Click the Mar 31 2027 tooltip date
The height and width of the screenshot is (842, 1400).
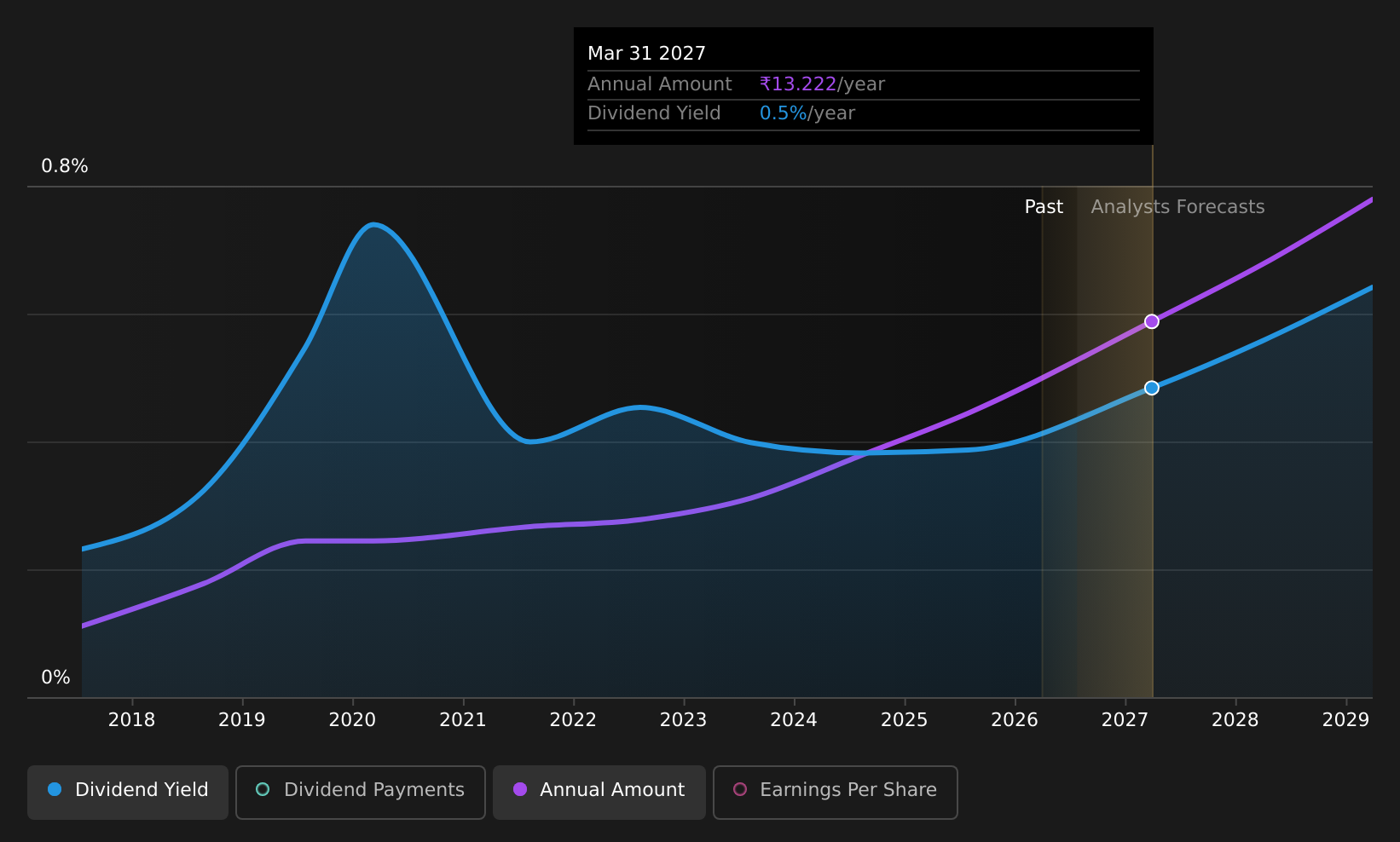[647, 54]
